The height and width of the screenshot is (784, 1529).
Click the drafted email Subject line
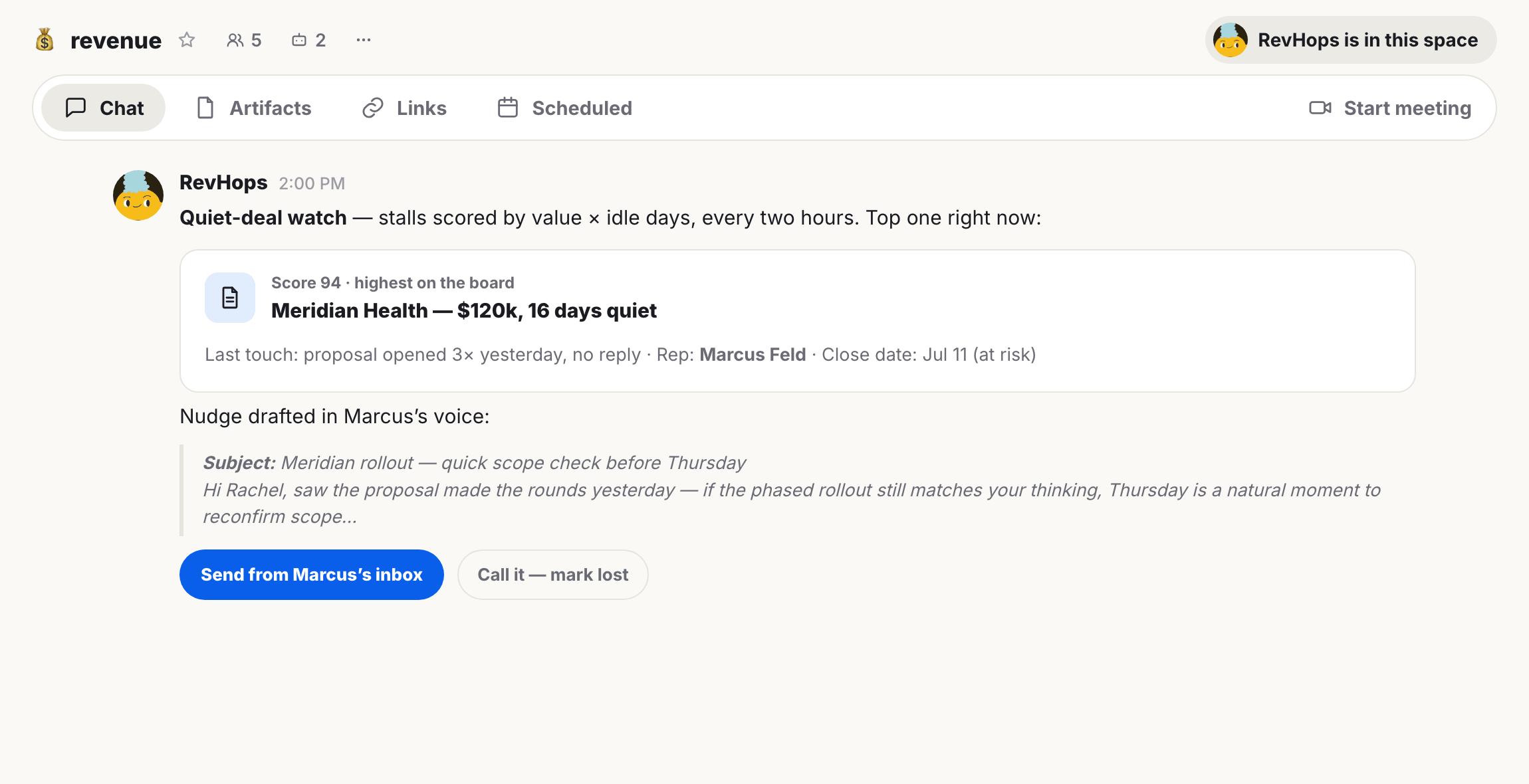[475, 462]
